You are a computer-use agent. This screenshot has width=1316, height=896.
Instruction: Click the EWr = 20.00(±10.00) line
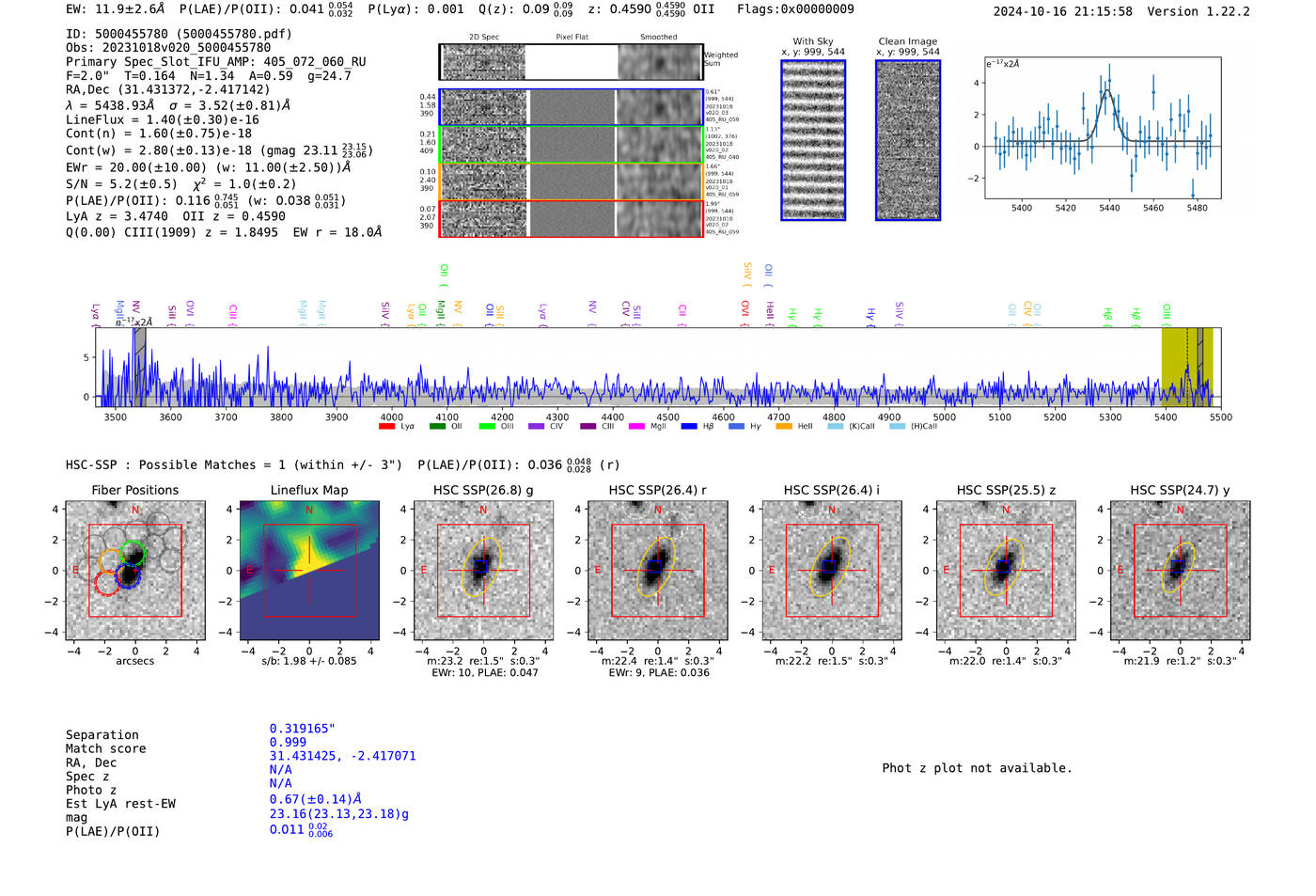208,167
